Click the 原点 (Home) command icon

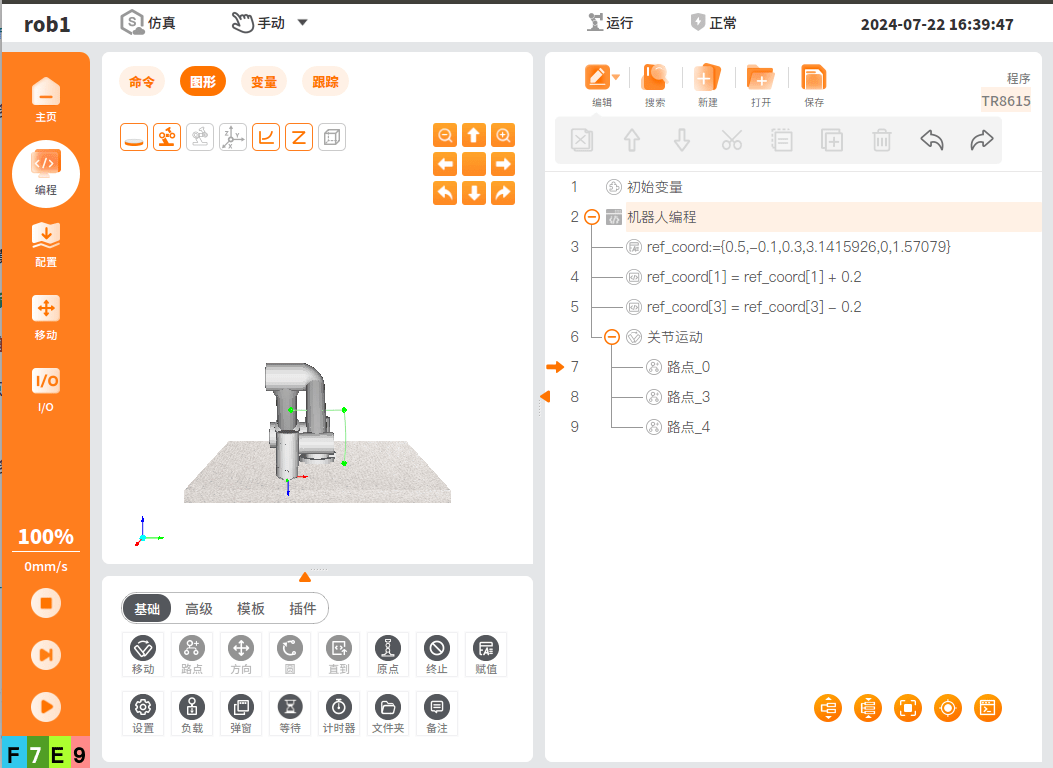(x=387, y=654)
